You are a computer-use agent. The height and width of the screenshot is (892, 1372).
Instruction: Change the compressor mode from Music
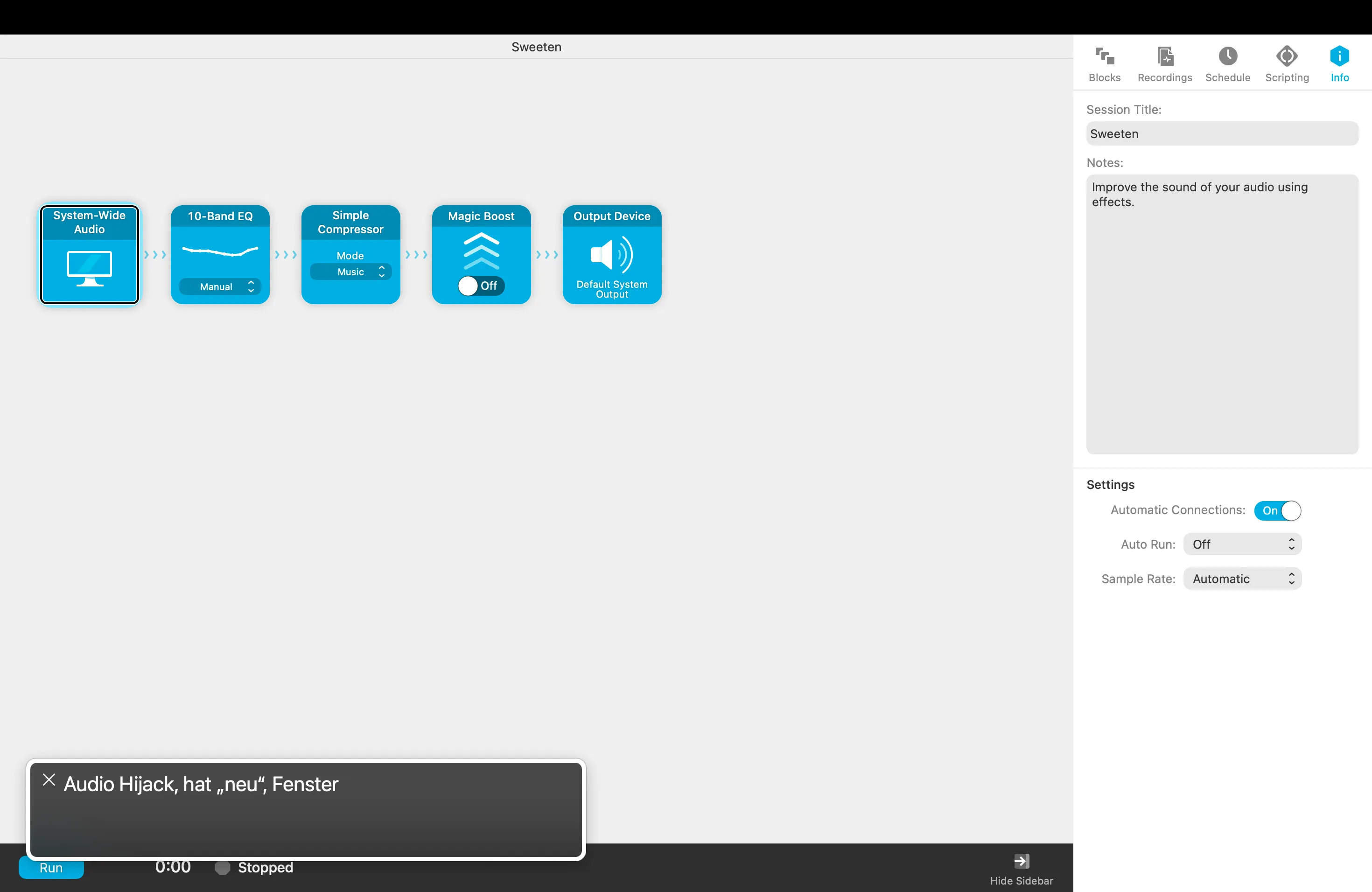pyautogui.click(x=351, y=272)
